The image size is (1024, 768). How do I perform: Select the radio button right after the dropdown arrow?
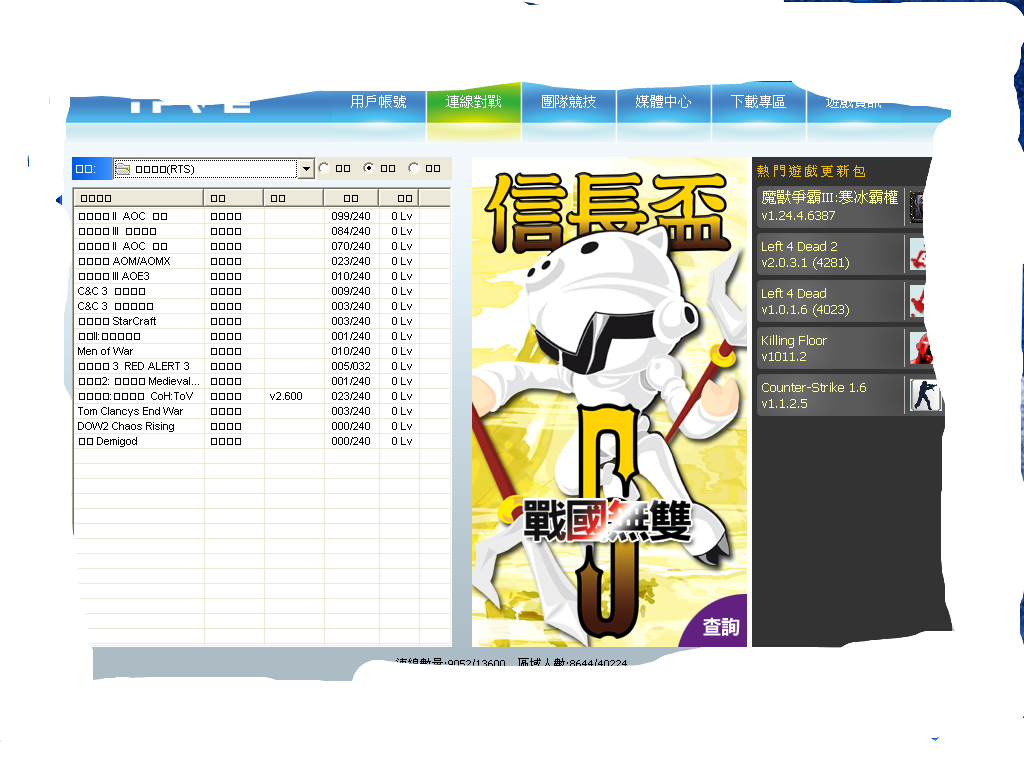click(323, 168)
